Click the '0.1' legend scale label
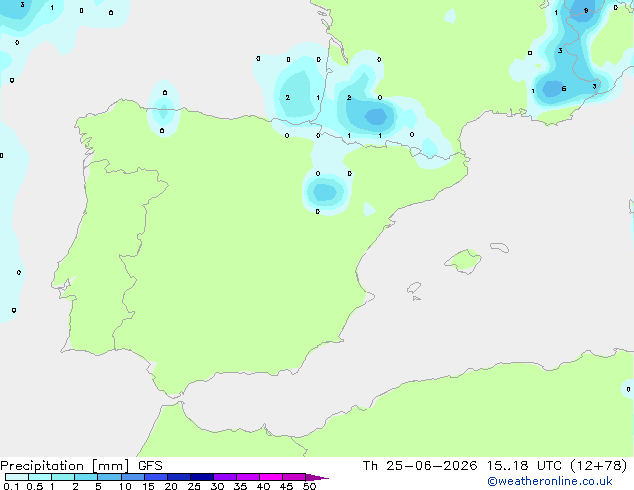Viewport: 634px width, 490px height. coord(11,486)
